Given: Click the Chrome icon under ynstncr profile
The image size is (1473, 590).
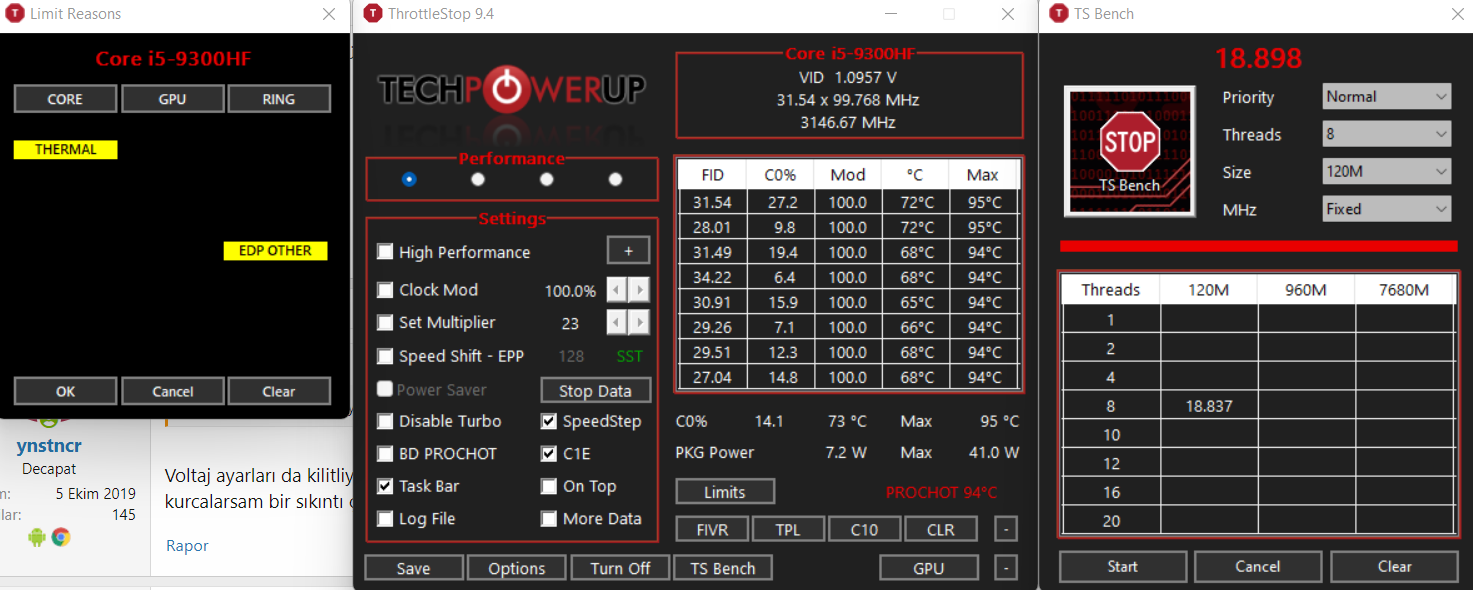Looking at the screenshot, I should coord(61,537).
